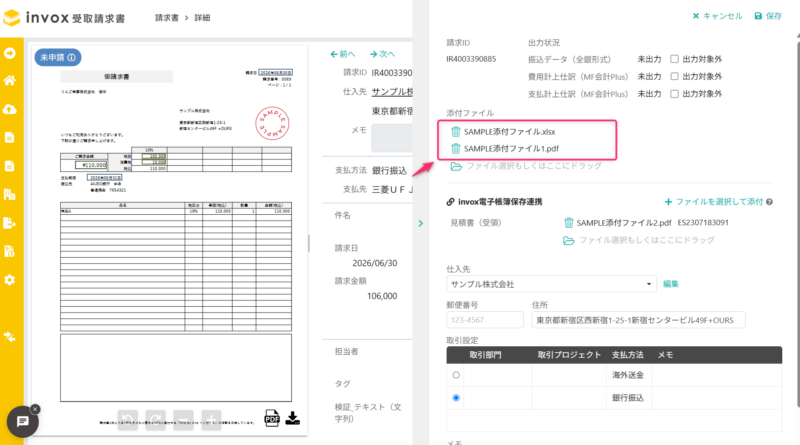Click the invox logo
The width and height of the screenshot is (800, 445).
click(64, 18)
